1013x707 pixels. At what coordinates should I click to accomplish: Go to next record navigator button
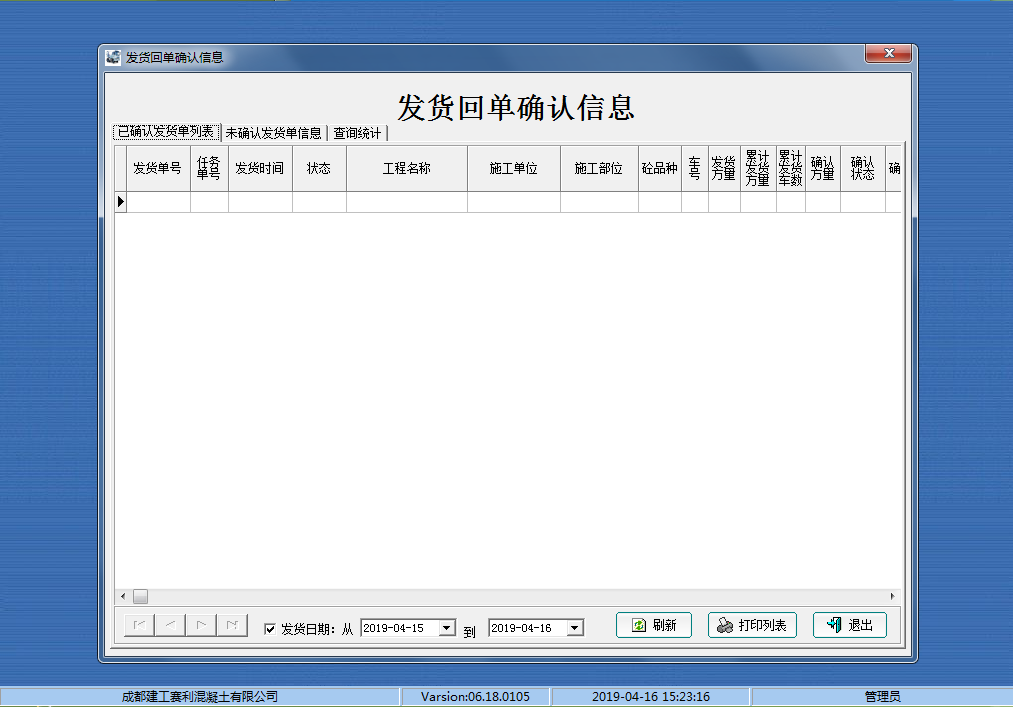coord(201,625)
